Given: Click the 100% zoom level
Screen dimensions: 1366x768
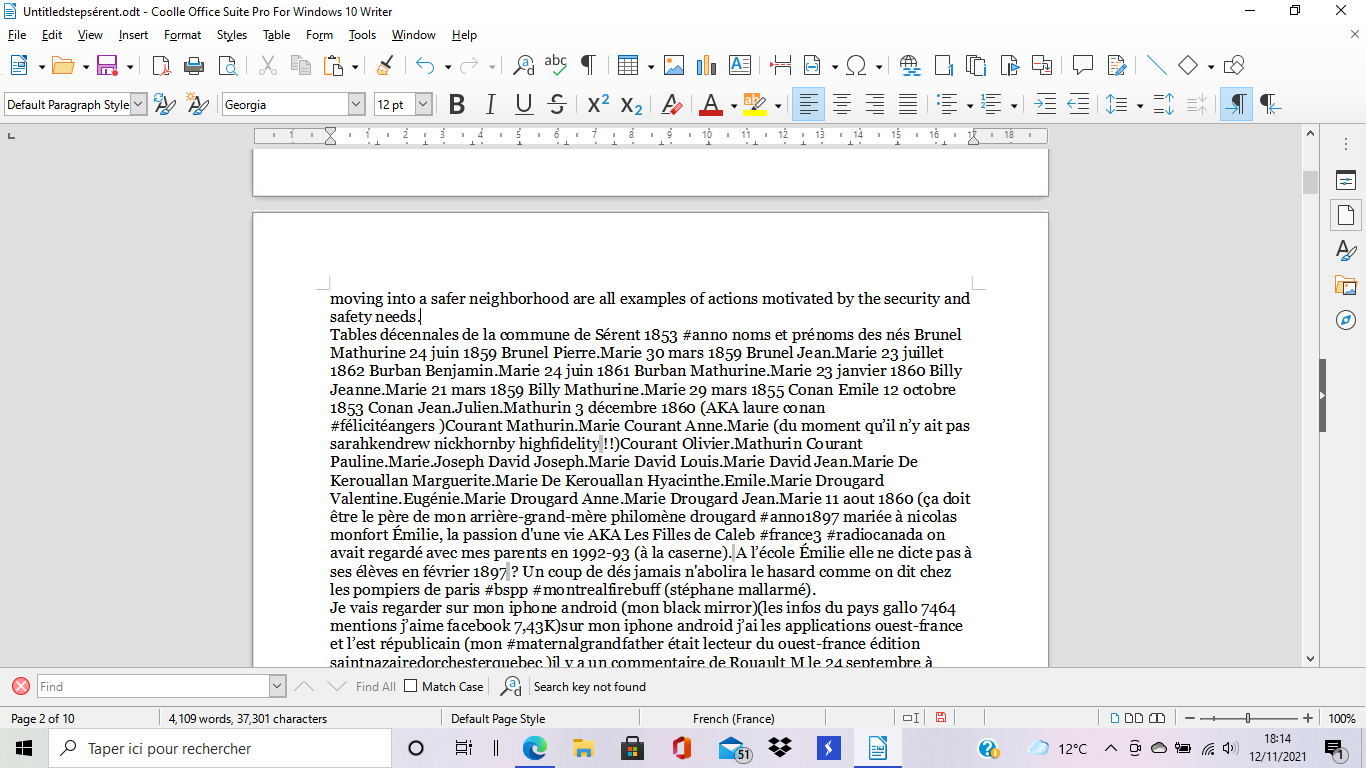Looking at the screenshot, I should (x=1342, y=718).
